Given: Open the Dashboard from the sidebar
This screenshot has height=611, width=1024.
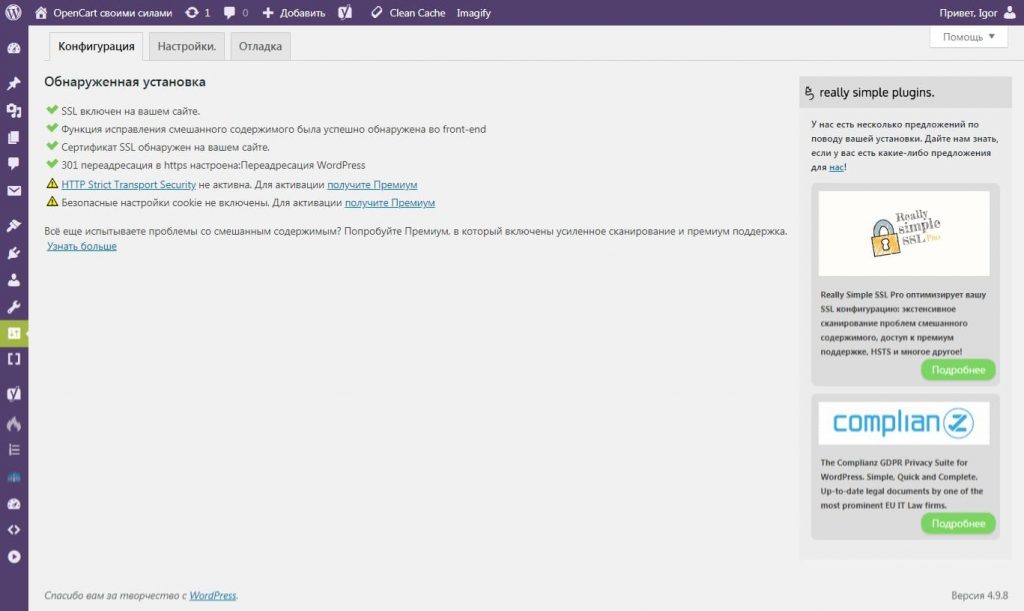Looking at the screenshot, I should coord(14,48).
